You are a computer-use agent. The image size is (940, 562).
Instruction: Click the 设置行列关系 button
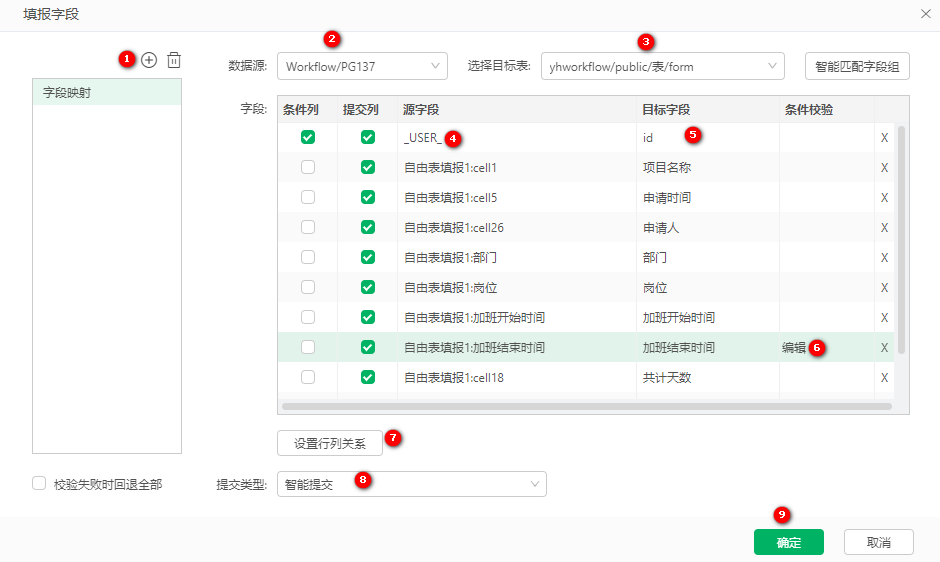(330, 443)
